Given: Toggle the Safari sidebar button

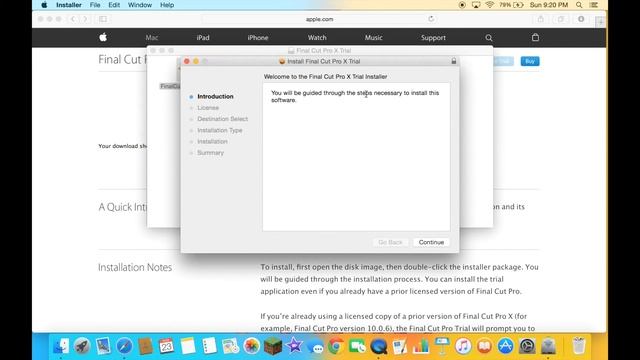Looking at the screenshot, I should tap(103, 19).
